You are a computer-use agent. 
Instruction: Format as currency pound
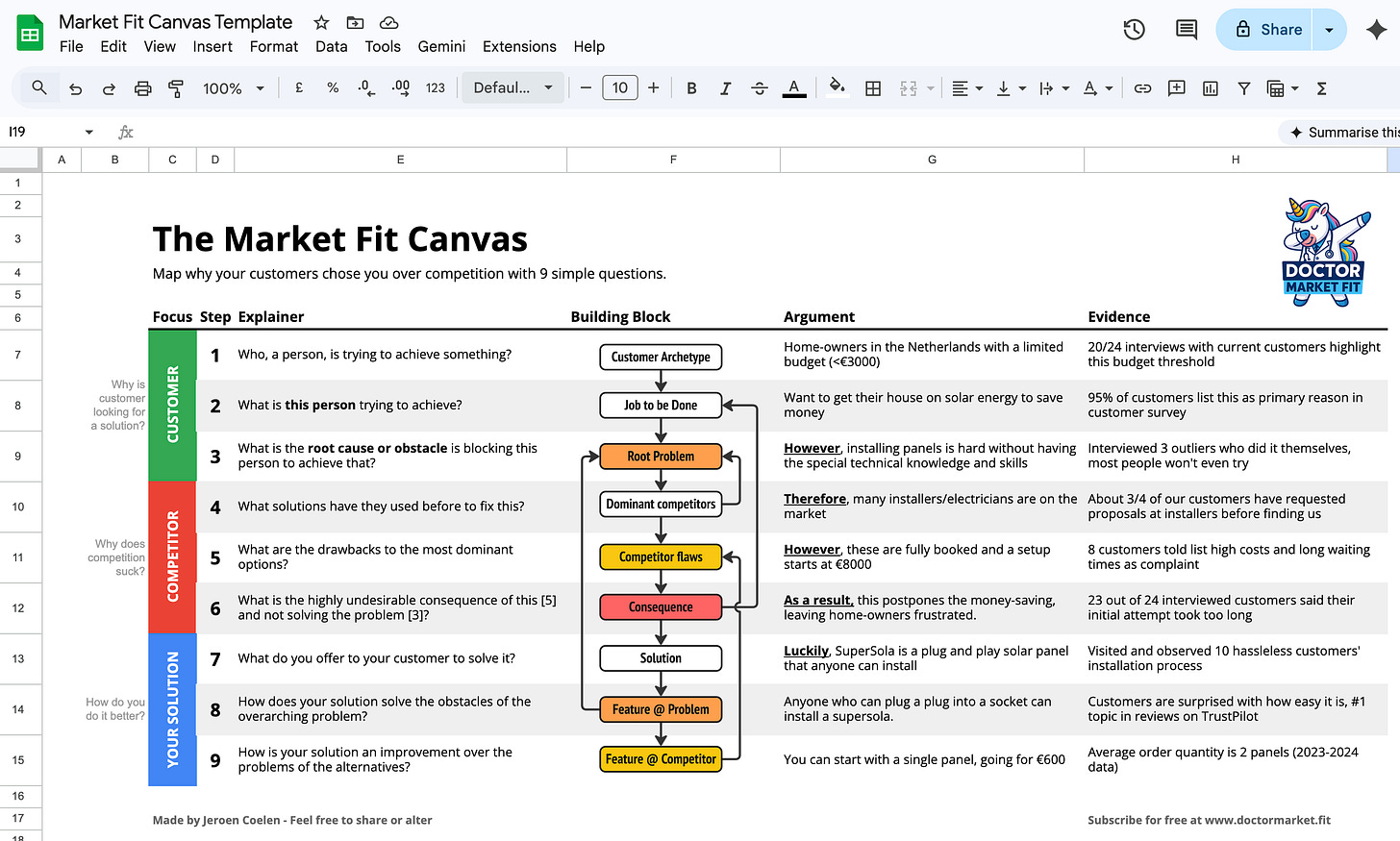(299, 87)
